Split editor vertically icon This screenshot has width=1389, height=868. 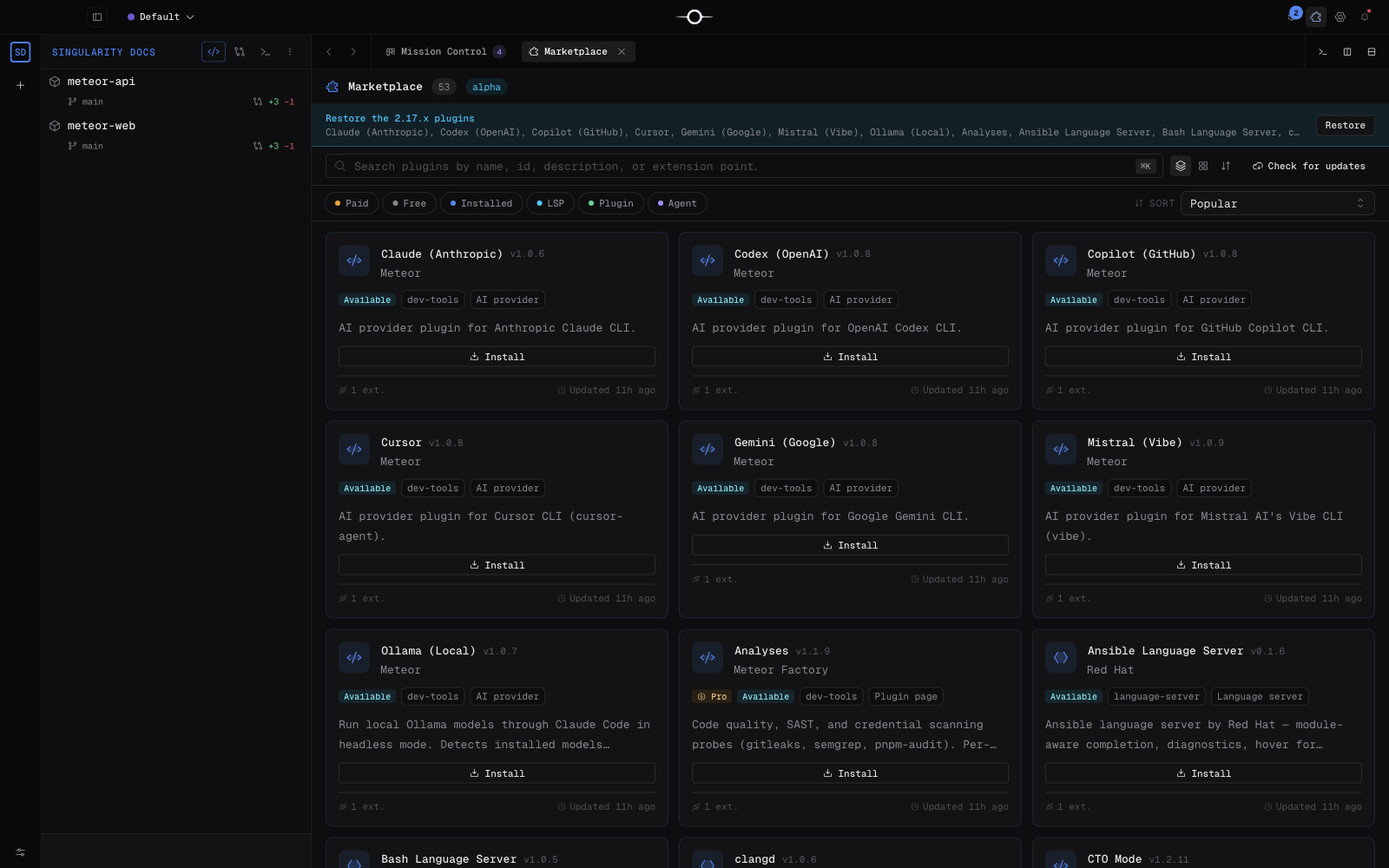(x=1347, y=52)
